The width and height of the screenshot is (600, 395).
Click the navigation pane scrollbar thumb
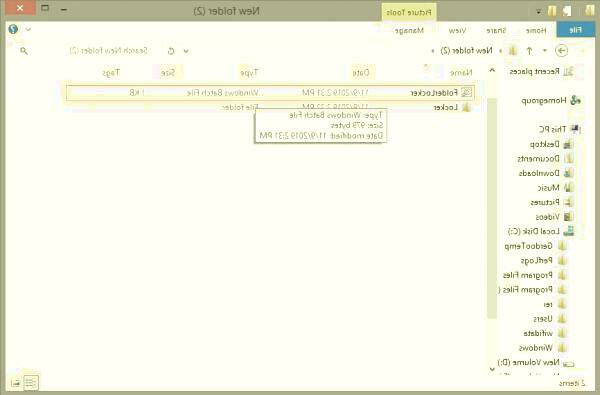492,208
